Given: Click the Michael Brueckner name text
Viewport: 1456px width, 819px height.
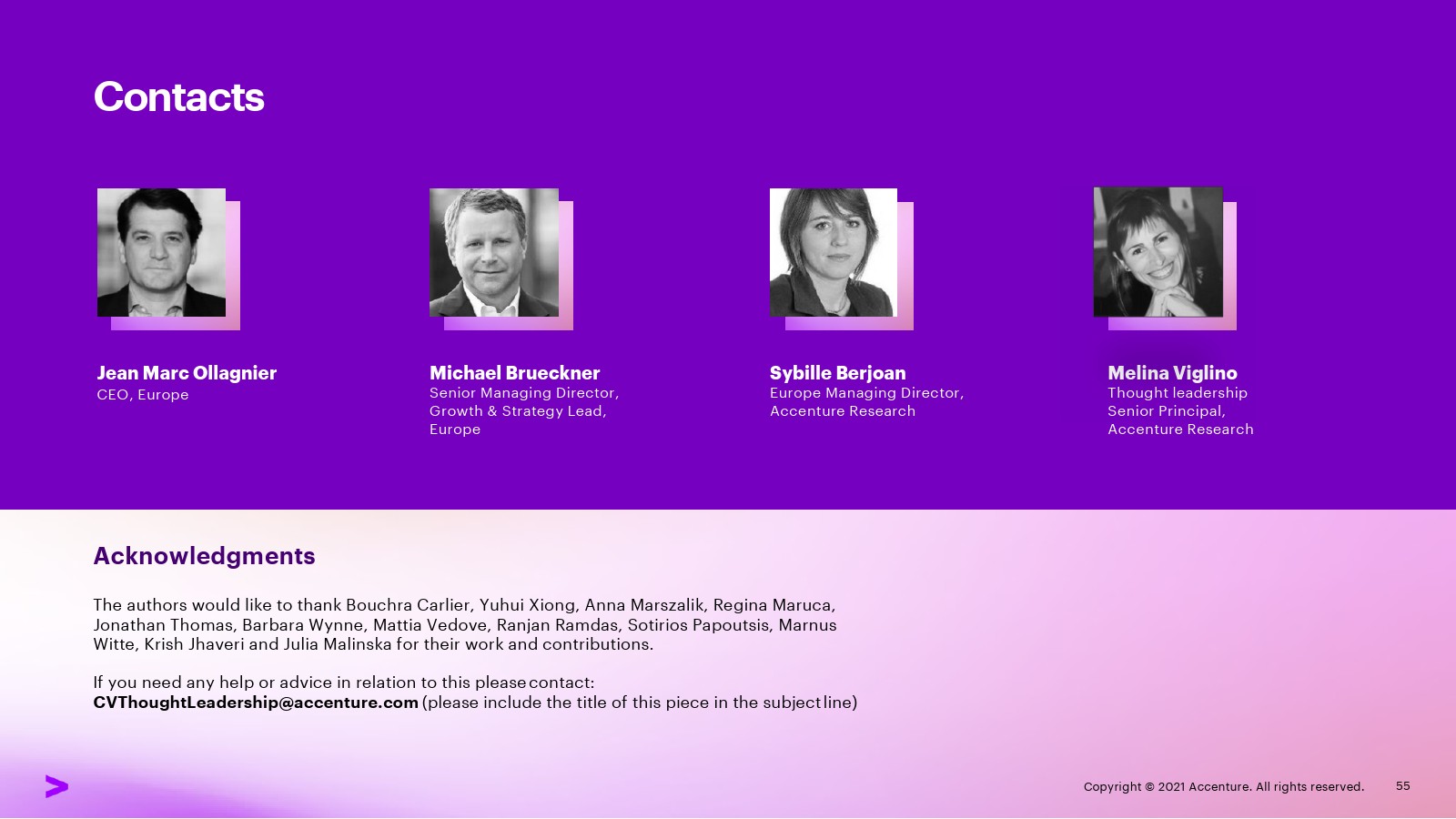Looking at the screenshot, I should click(514, 373).
